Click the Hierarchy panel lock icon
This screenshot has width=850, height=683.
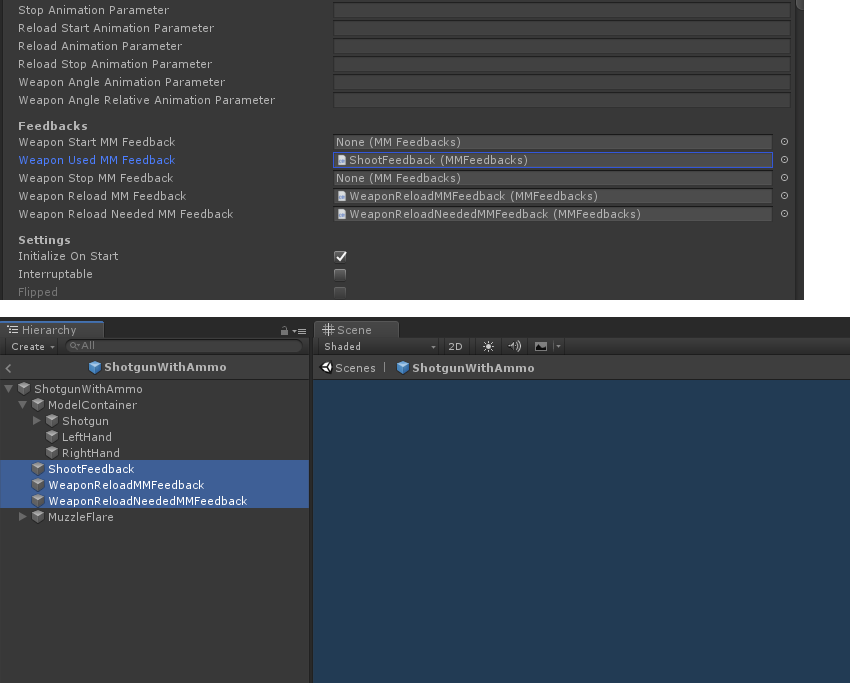(x=285, y=330)
